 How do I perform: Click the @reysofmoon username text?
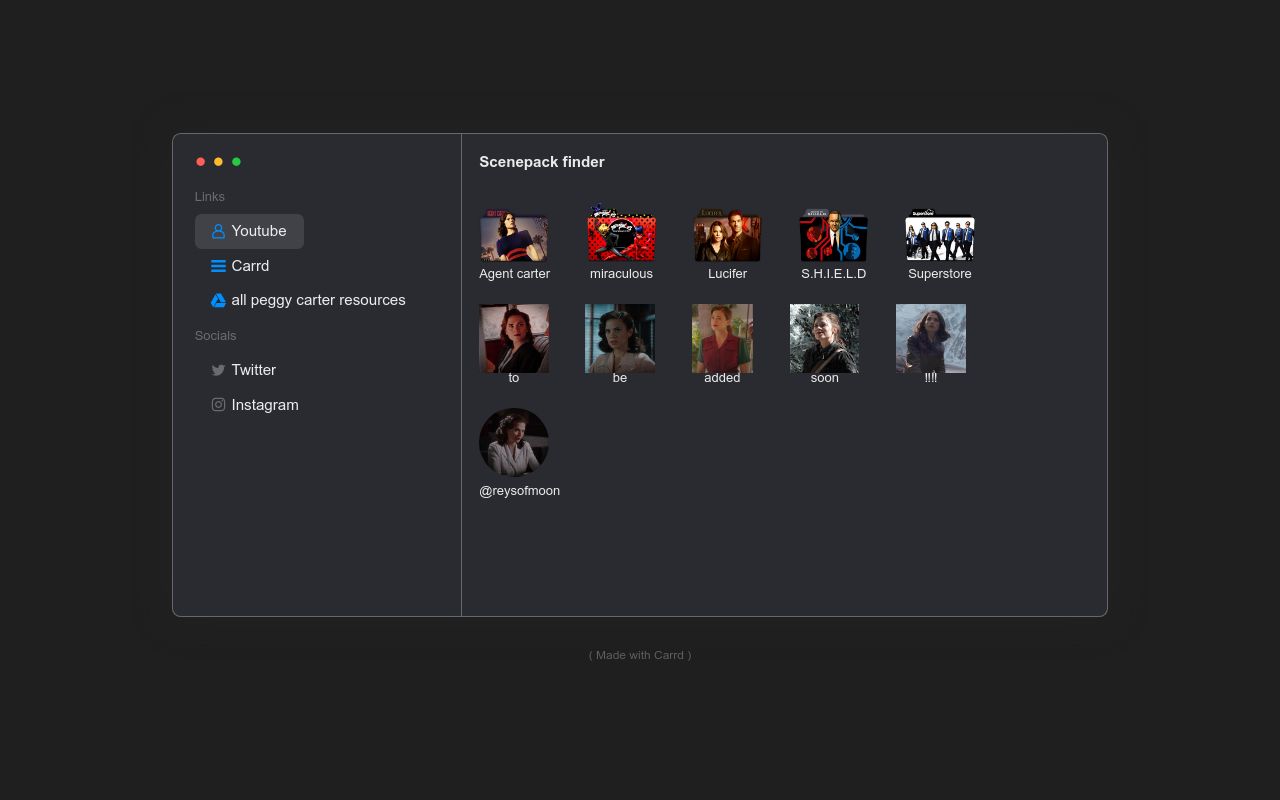[x=520, y=491]
